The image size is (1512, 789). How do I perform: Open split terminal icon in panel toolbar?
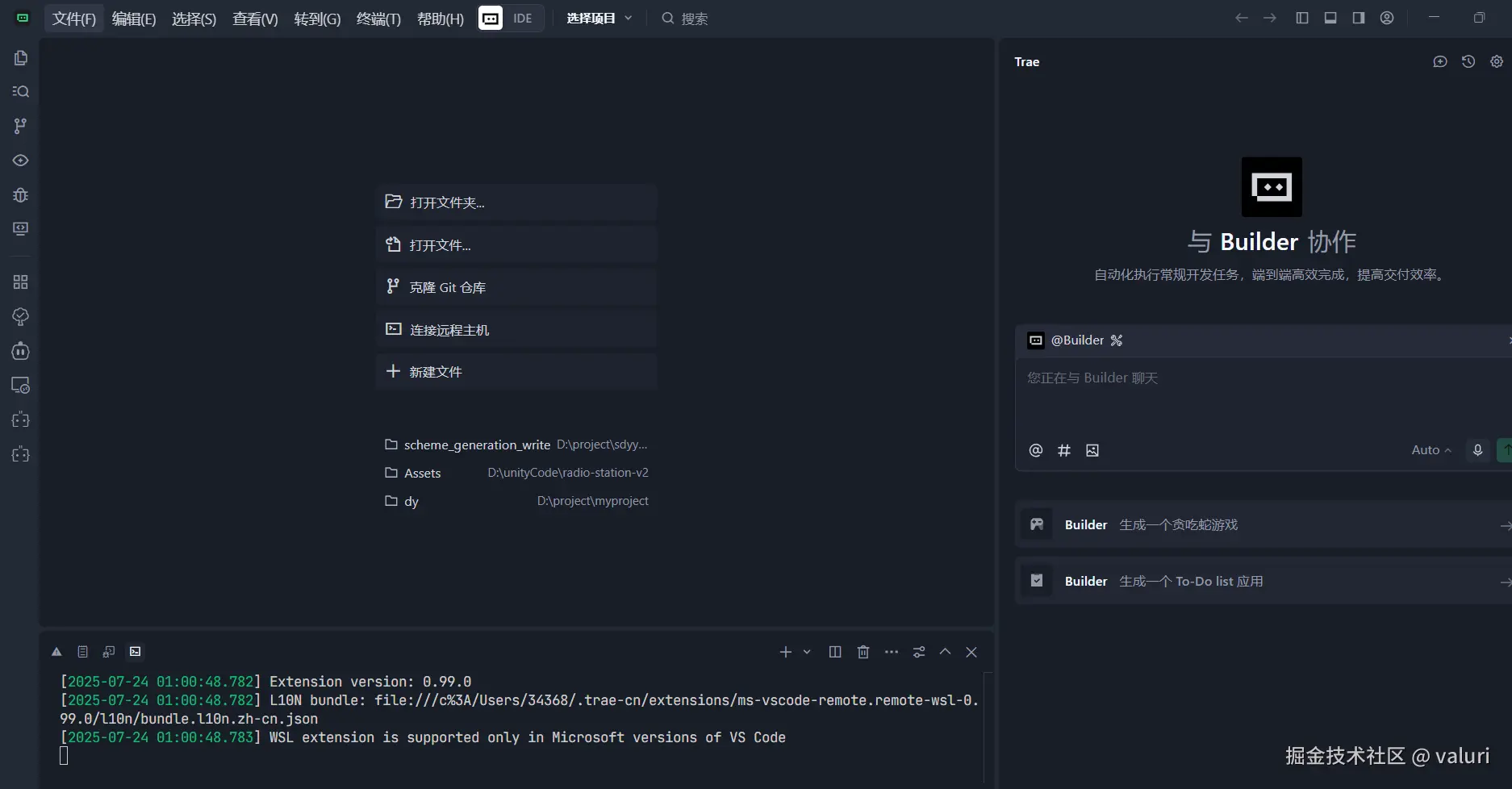(834, 651)
